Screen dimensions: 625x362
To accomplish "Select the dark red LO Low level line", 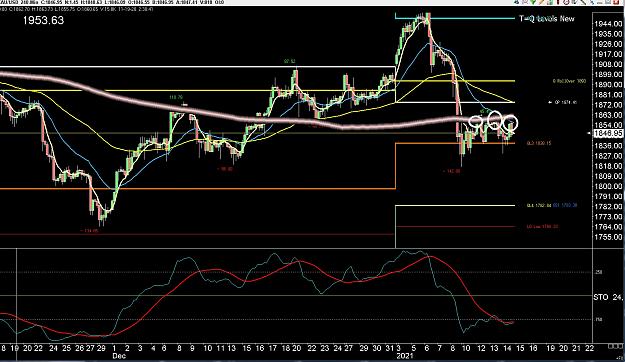I will tap(456, 226).
